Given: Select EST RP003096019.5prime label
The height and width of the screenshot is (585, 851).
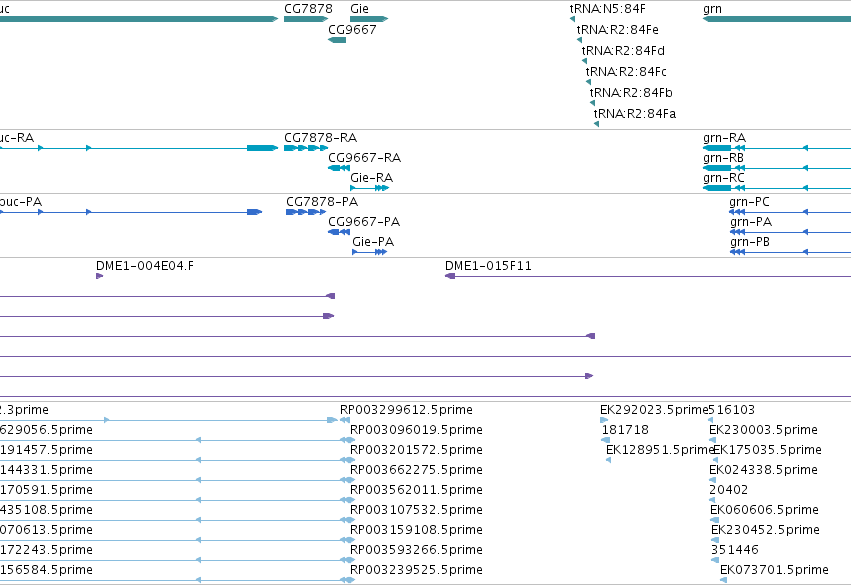Looking at the screenshot, I should tap(416, 430).
